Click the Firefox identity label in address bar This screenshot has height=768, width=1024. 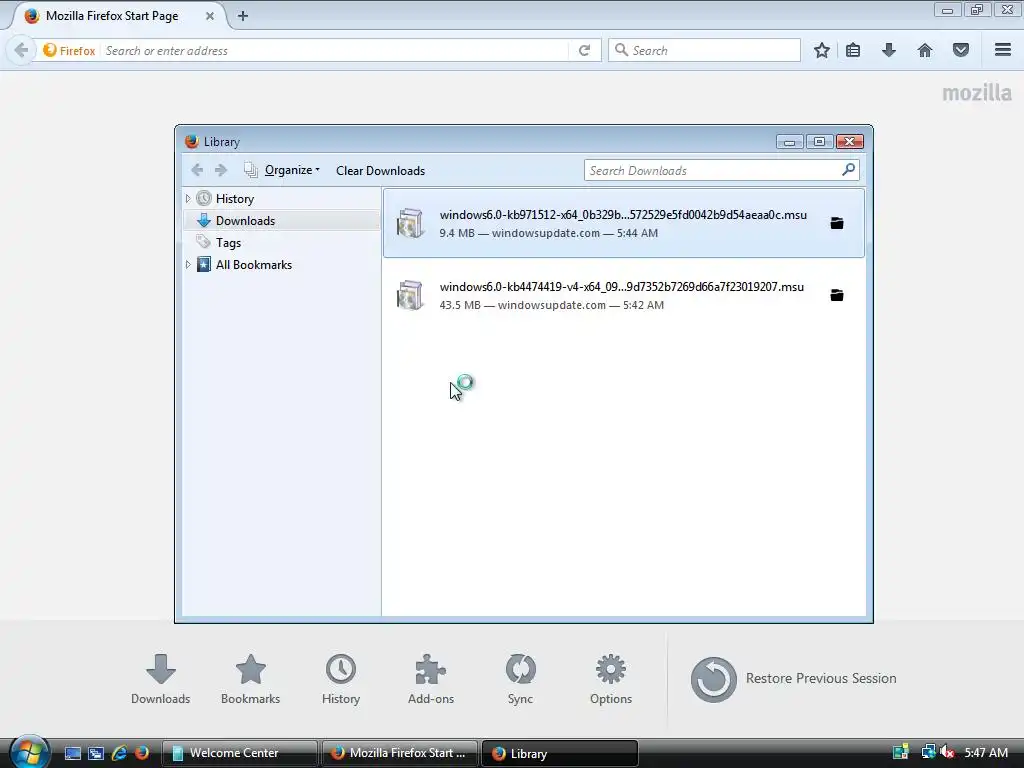click(69, 50)
